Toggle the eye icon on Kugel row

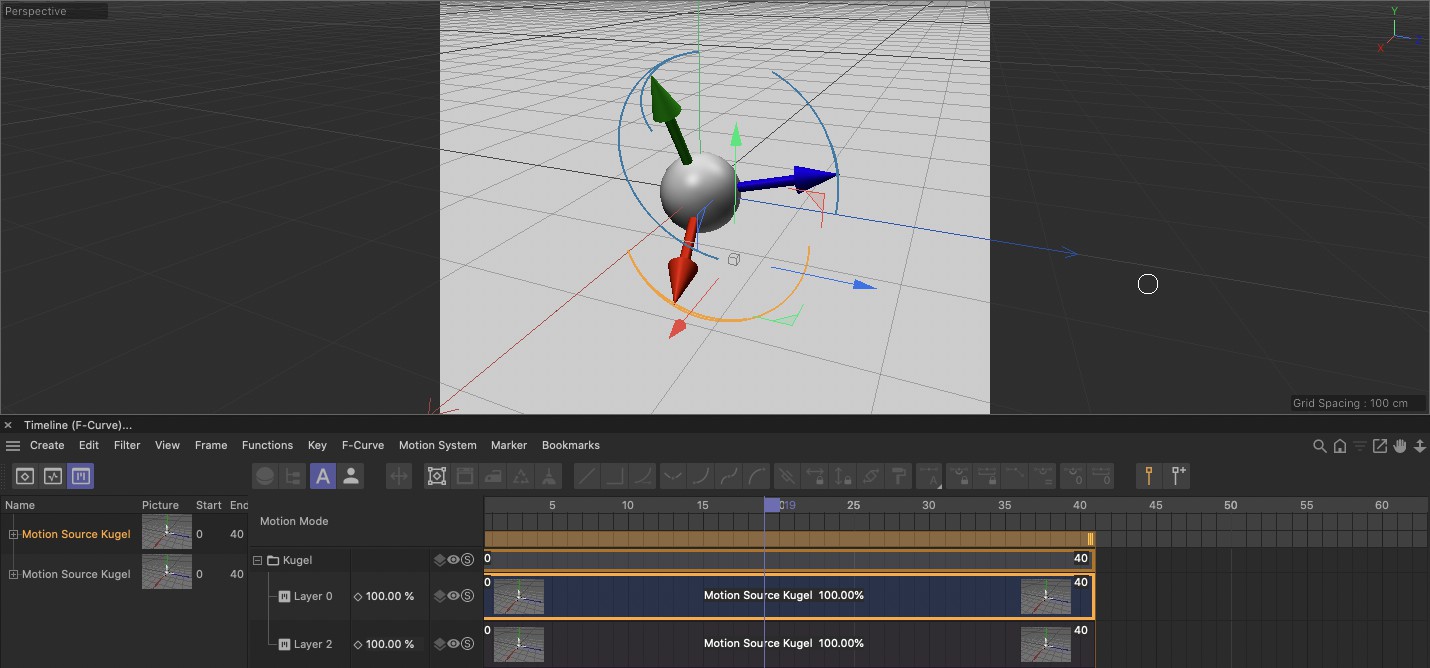click(453, 560)
